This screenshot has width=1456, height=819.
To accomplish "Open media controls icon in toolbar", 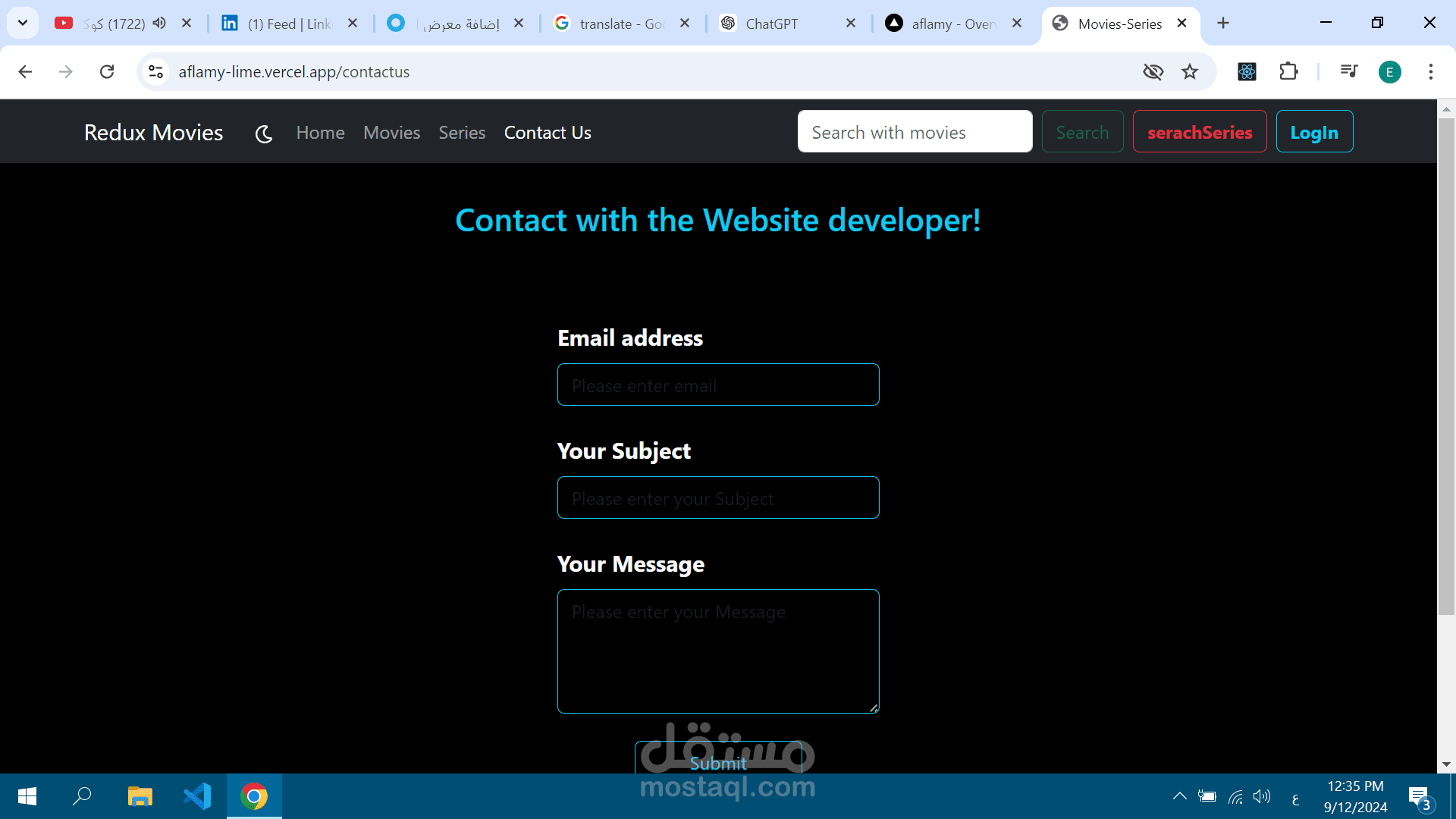I will (x=1348, y=72).
